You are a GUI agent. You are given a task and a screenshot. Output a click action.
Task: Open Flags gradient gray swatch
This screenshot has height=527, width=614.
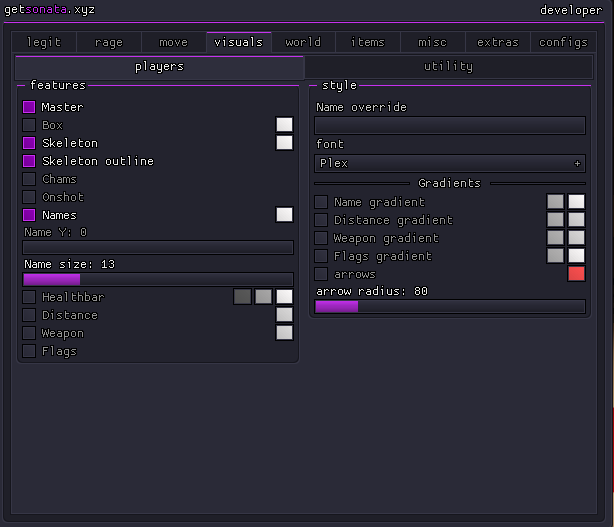(555, 256)
